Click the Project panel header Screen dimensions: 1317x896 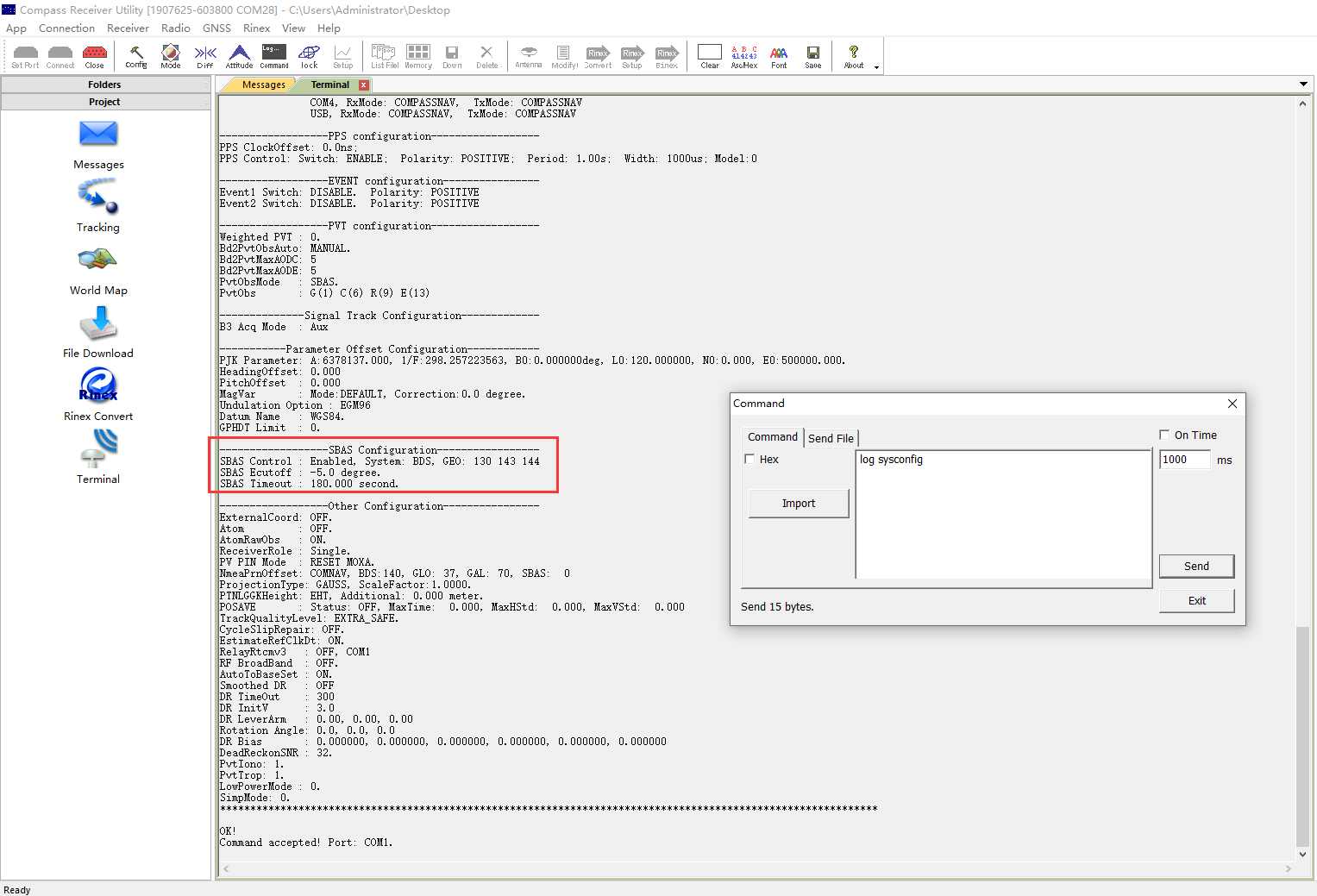coord(105,102)
